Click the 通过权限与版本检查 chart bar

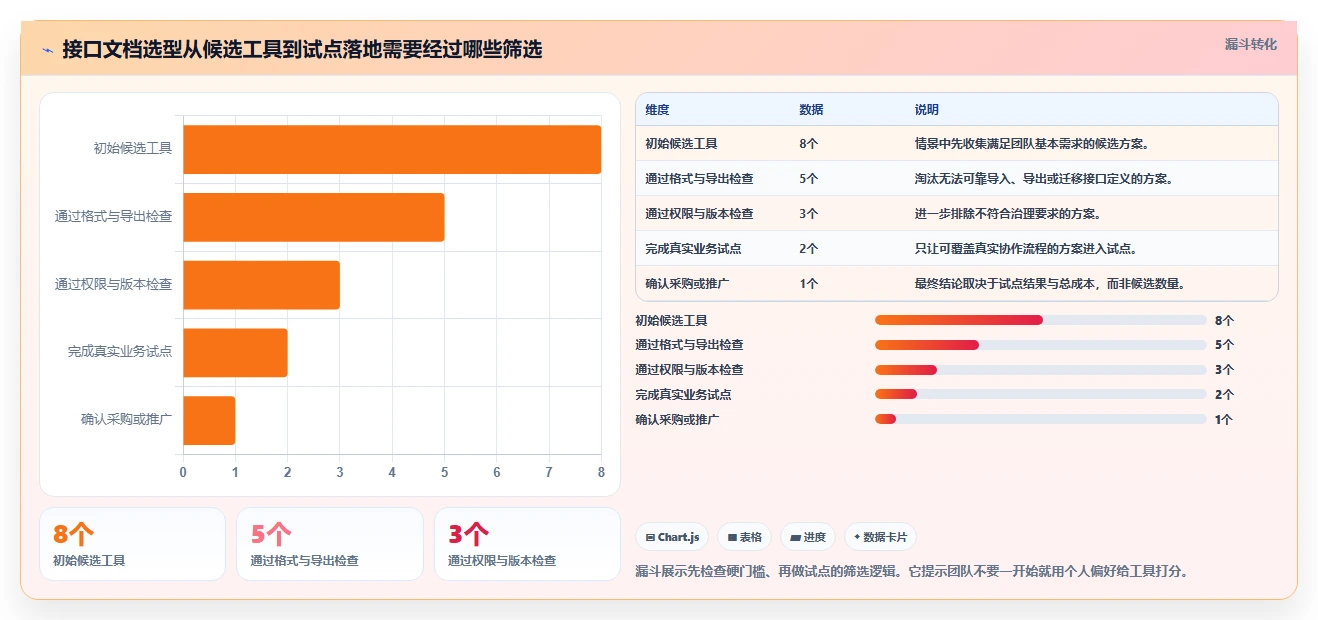(x=261, y=285)
